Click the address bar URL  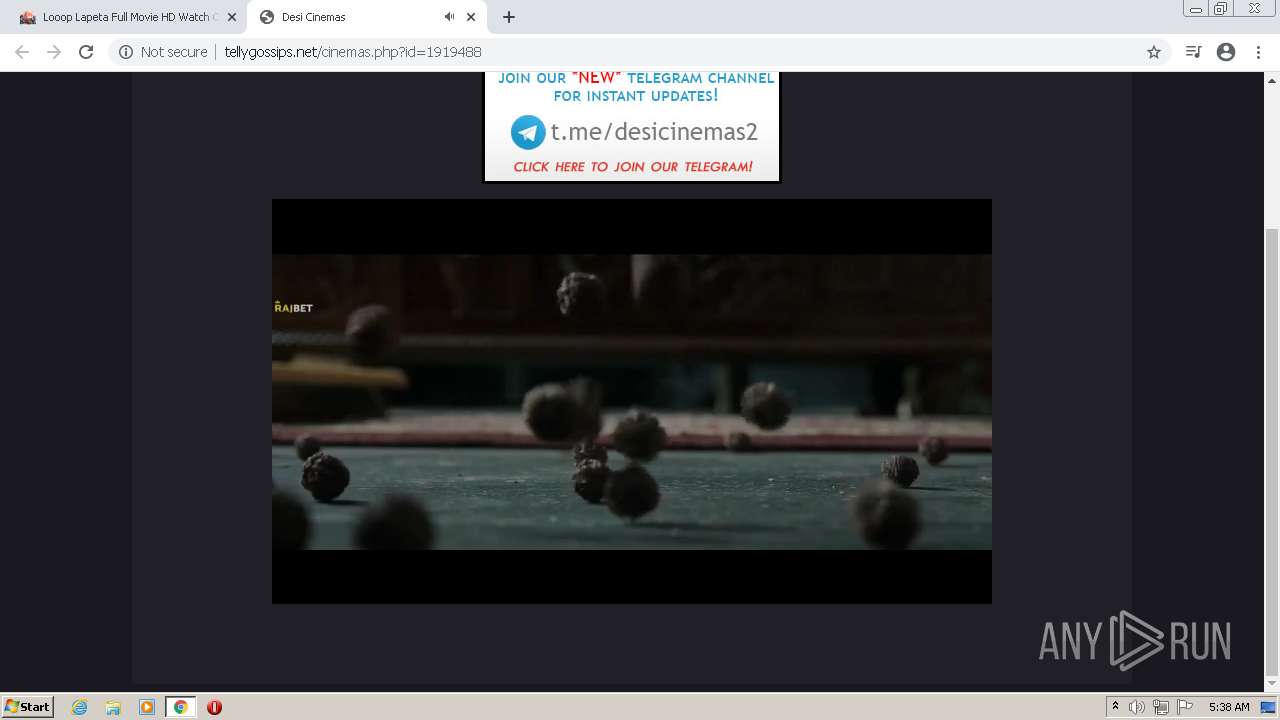pyautogui.click(x=352, y=52)
